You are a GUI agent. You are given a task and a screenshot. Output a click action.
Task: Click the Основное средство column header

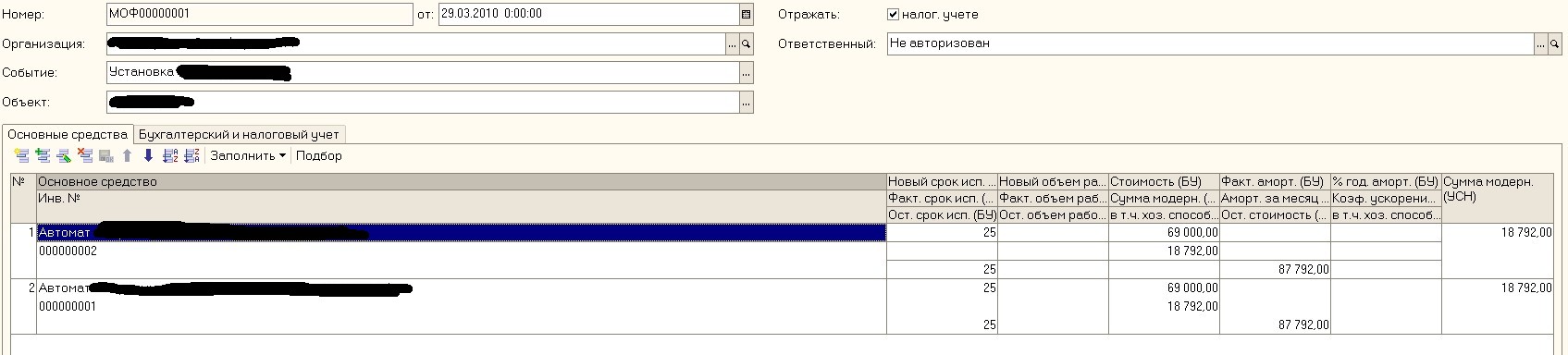[461, 181]
